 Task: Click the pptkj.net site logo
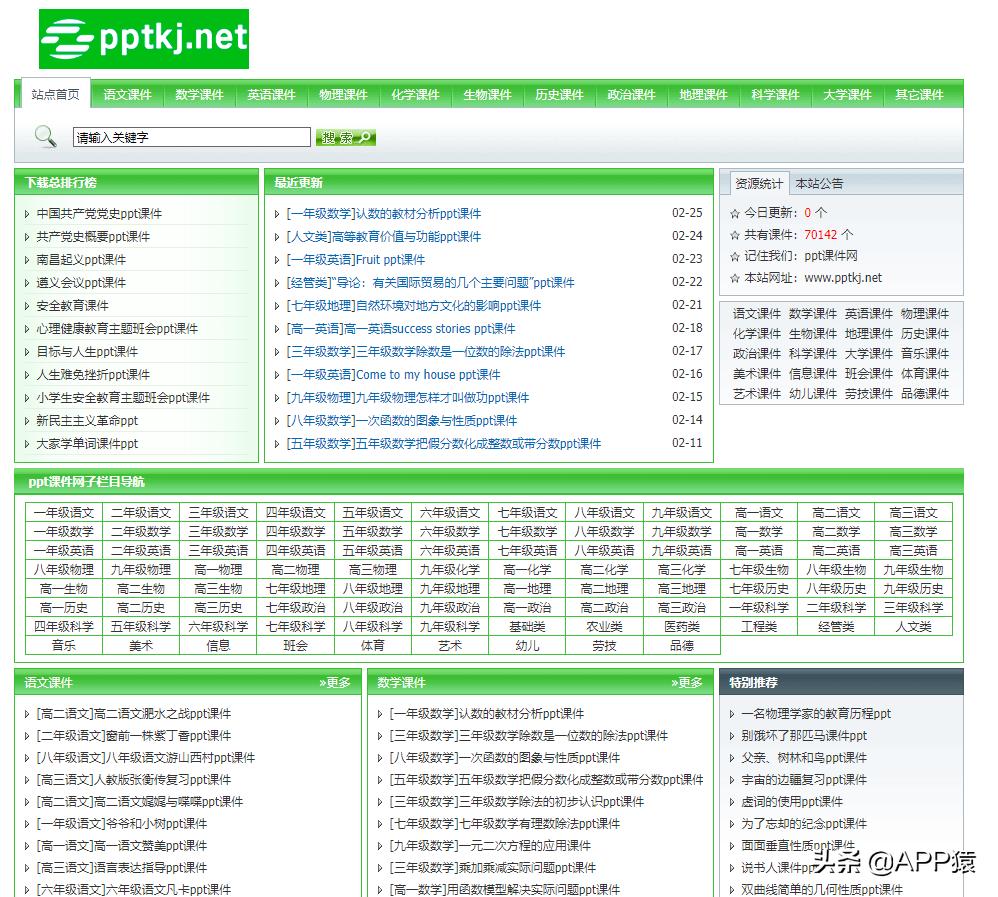pos(144,39)
